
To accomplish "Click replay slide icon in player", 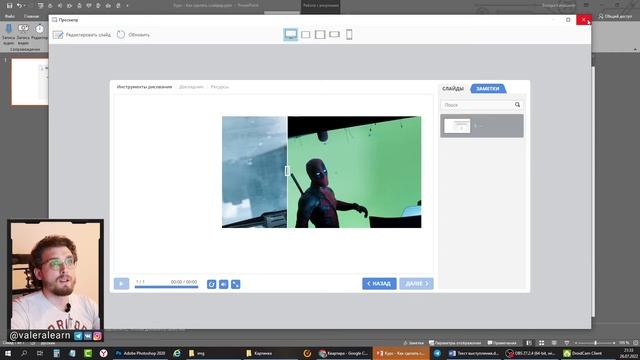I will (x=211, y=284).
